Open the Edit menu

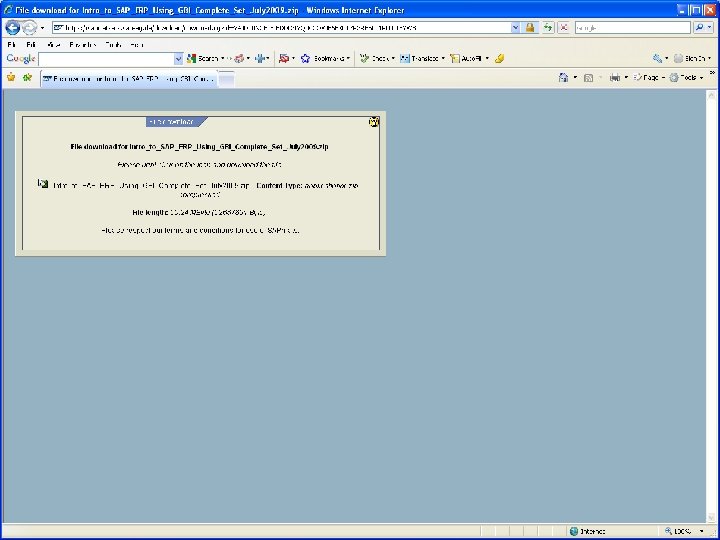pyautogui.click(x=31, y=45)
